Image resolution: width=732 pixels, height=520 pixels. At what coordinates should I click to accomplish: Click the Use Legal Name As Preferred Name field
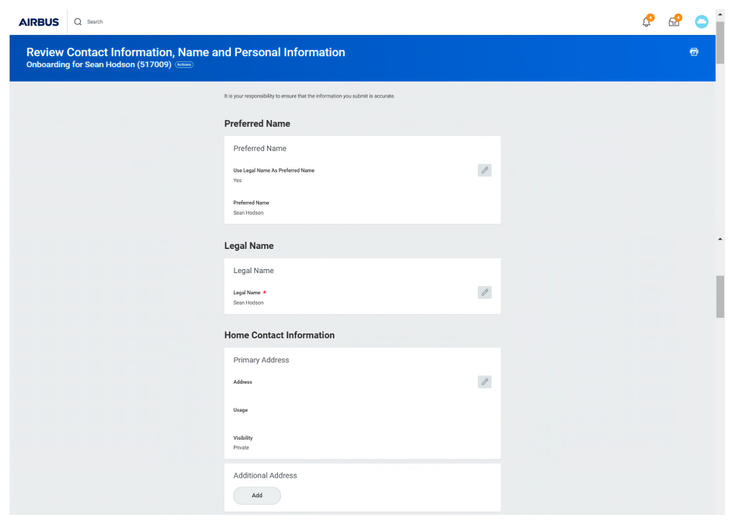click(273, 171)
